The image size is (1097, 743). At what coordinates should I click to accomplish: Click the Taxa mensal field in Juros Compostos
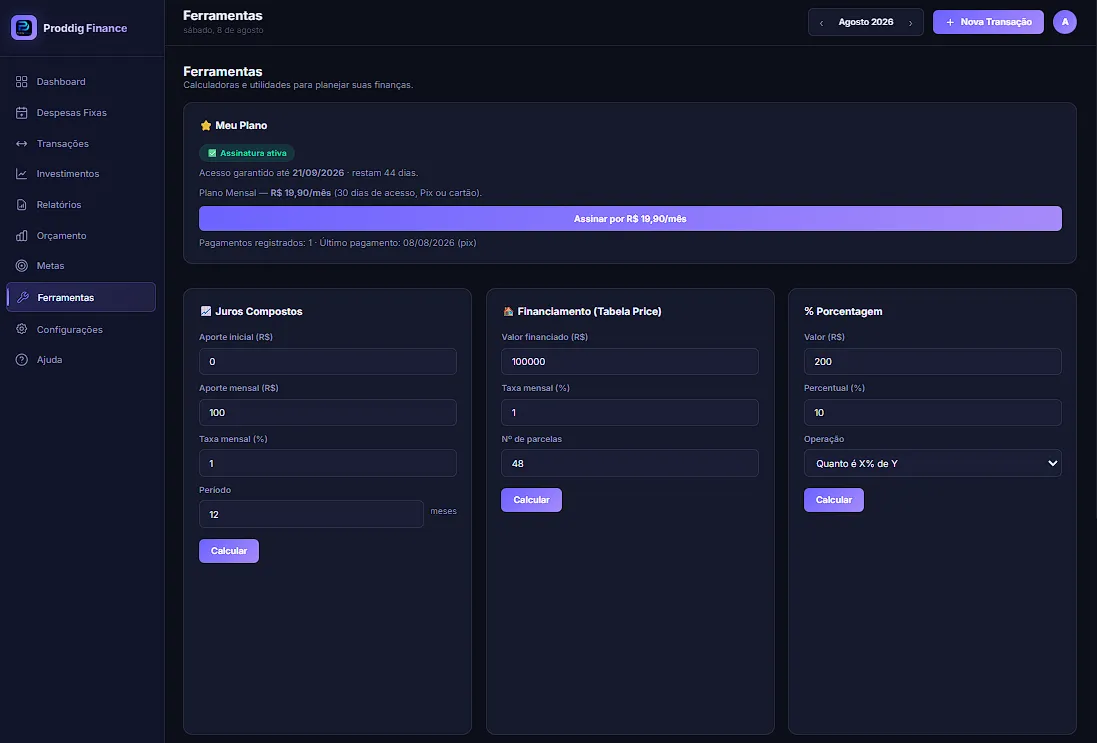coord(327,463)
